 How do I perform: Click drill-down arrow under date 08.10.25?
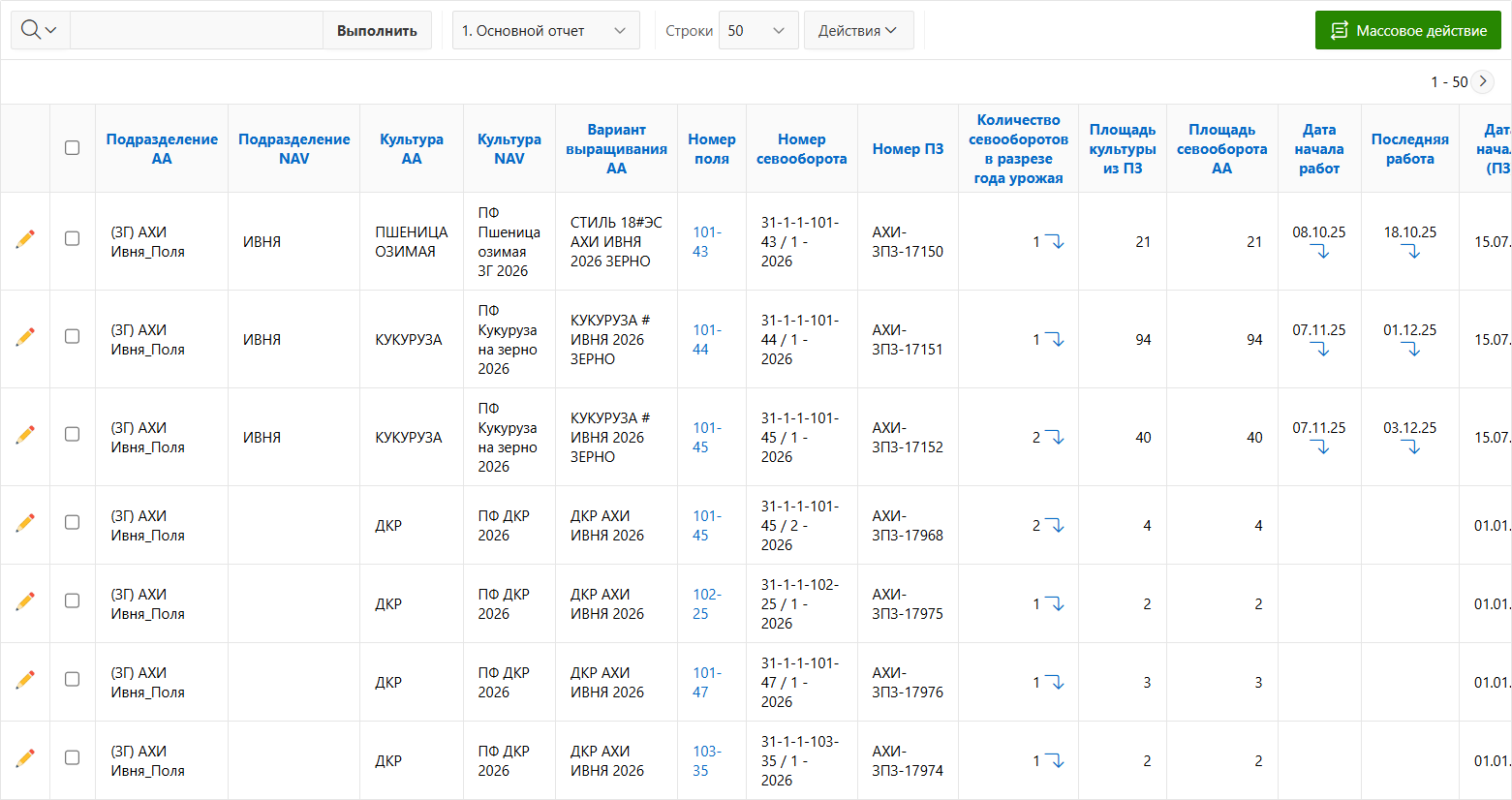click(x=1319, y=253)
